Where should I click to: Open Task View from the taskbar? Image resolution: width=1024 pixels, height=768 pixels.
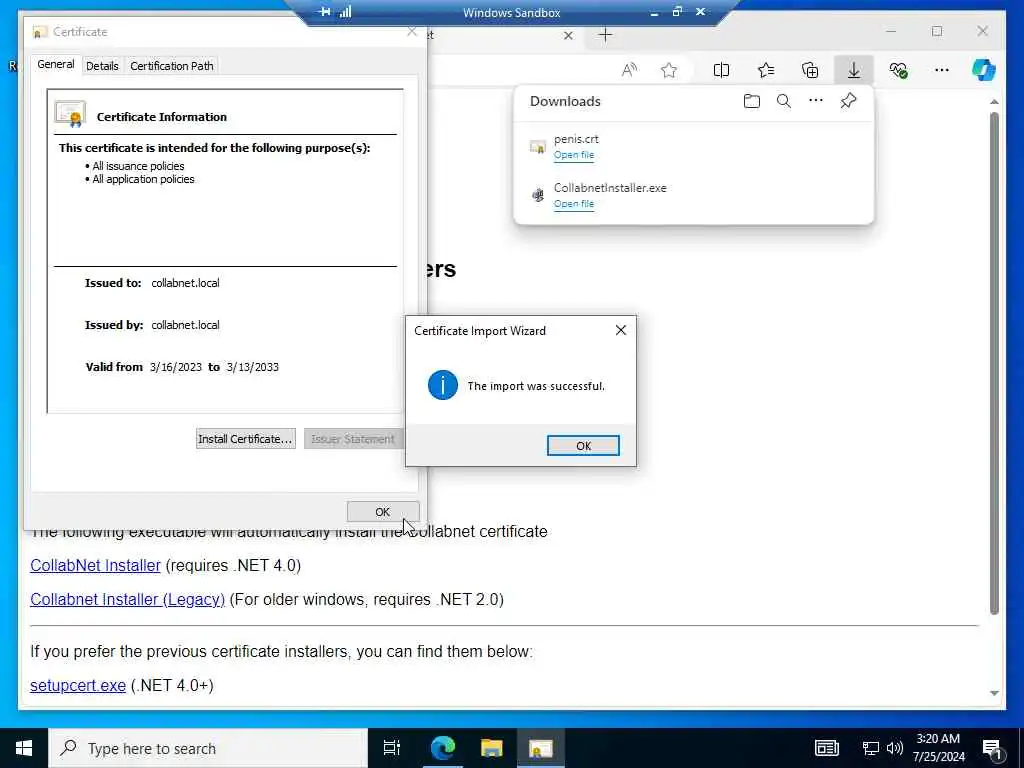click(x=392, y=748)
